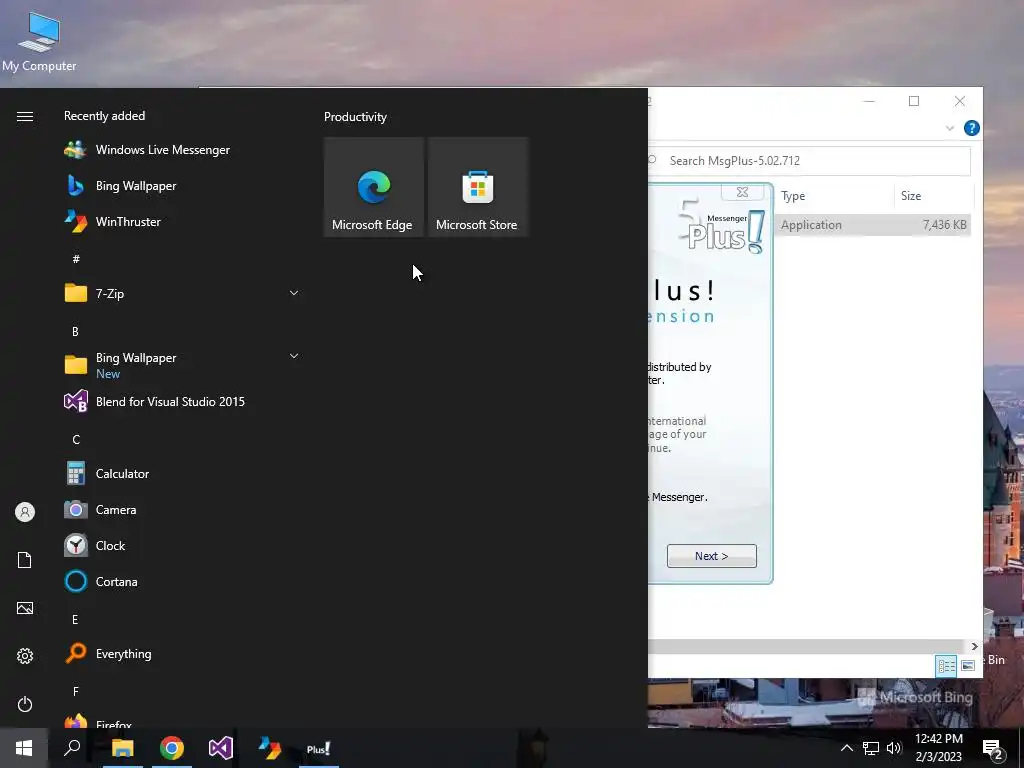Expand the 7-Zip folder chevron
Screen dimensions: 1024x768
(294, 293)
